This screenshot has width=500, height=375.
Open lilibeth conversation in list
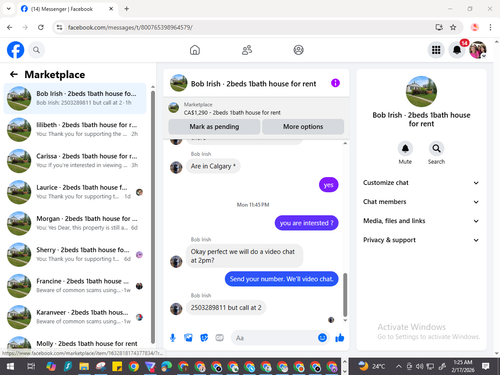75,129
